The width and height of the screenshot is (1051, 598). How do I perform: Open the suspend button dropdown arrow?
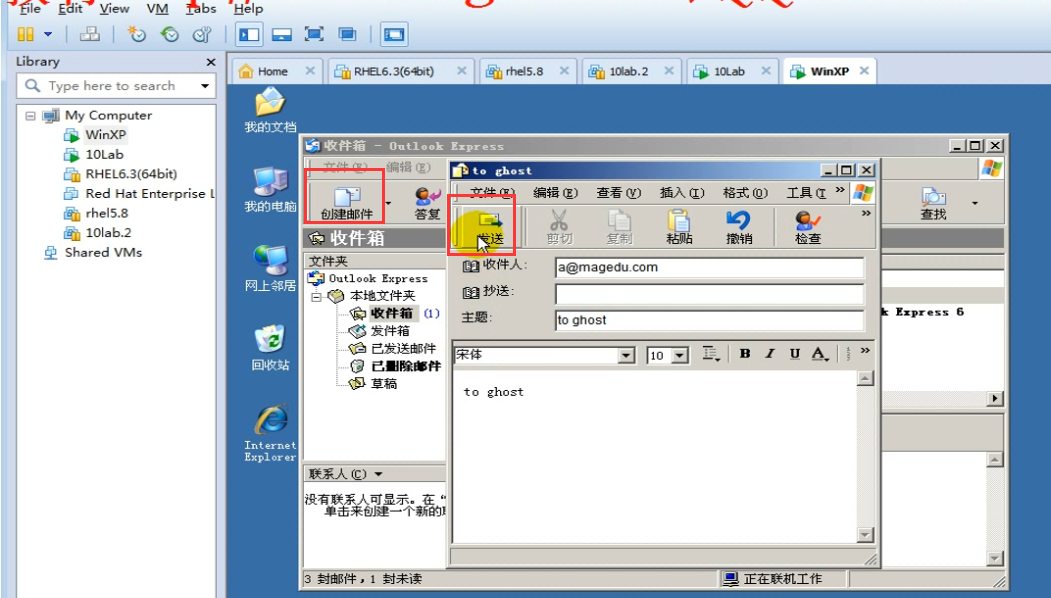tap(48, 34)
